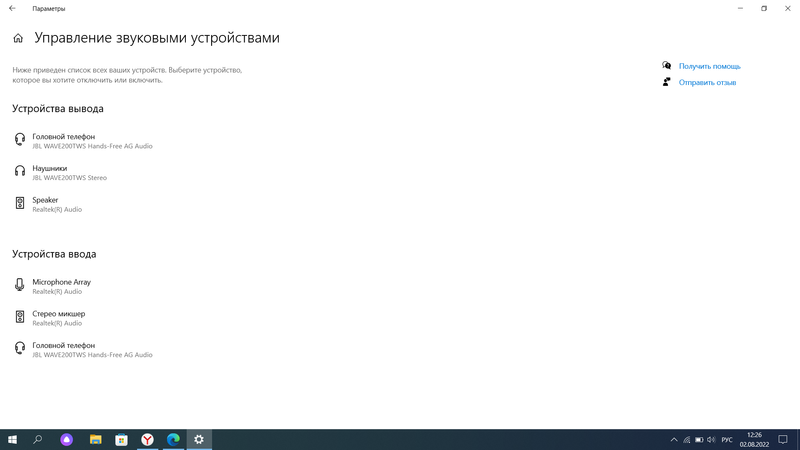Open the network tray icon
Image resolution: width=800 pixels, height=450 pixels.
tap(687, 440)
